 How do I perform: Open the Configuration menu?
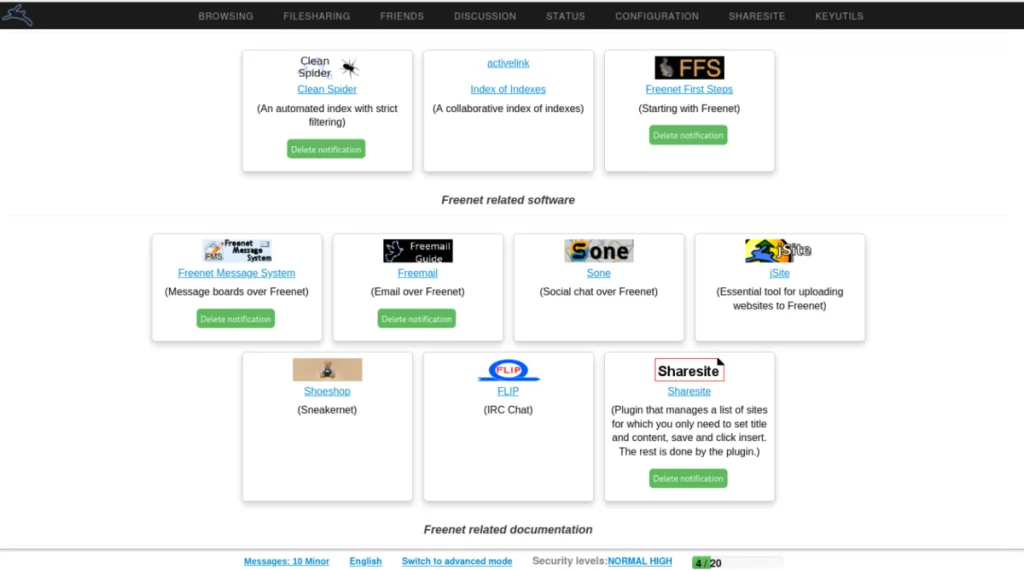[657, 16]
